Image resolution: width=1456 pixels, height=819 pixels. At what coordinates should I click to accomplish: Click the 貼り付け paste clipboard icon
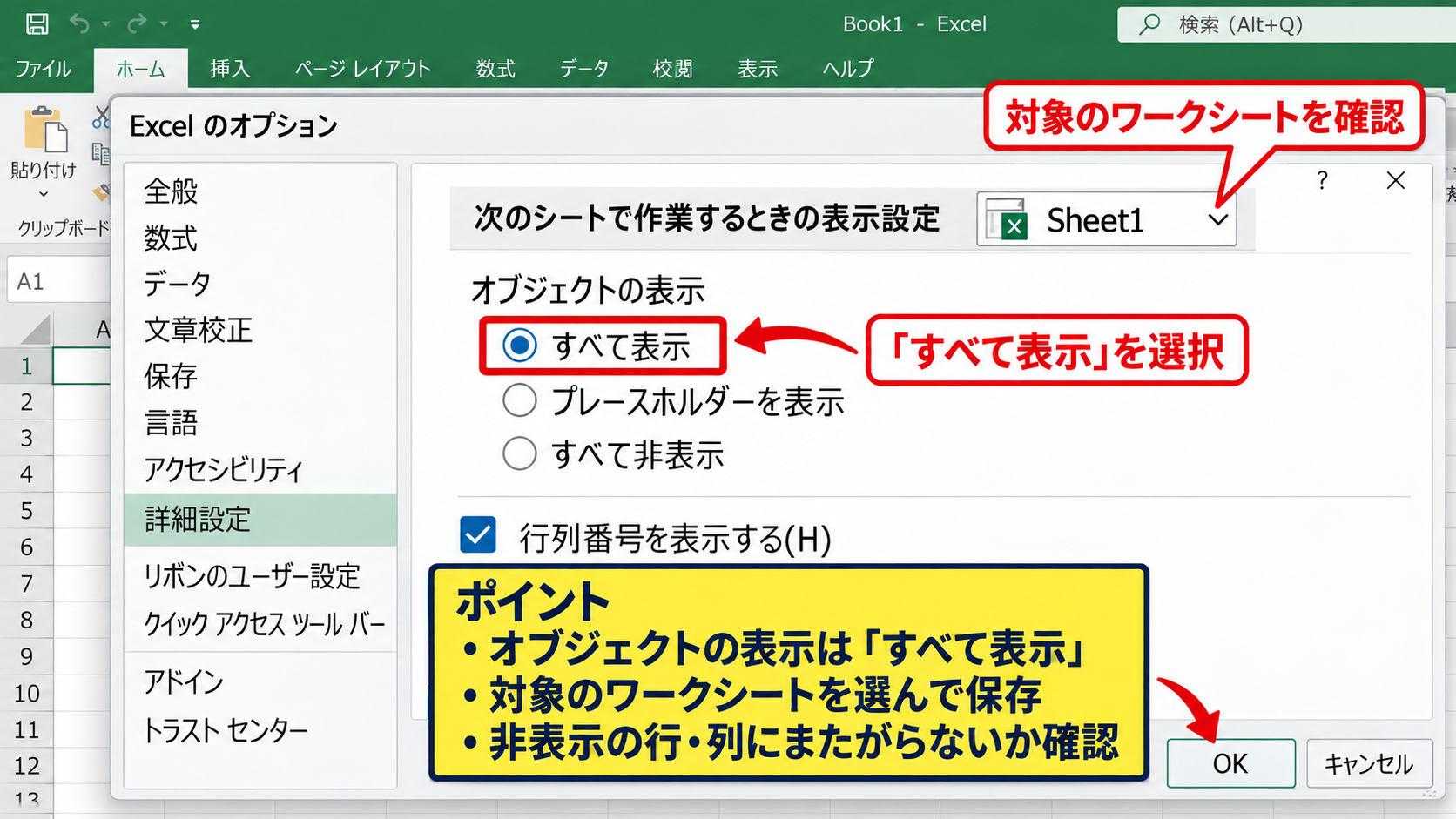(x=44, y=129)
